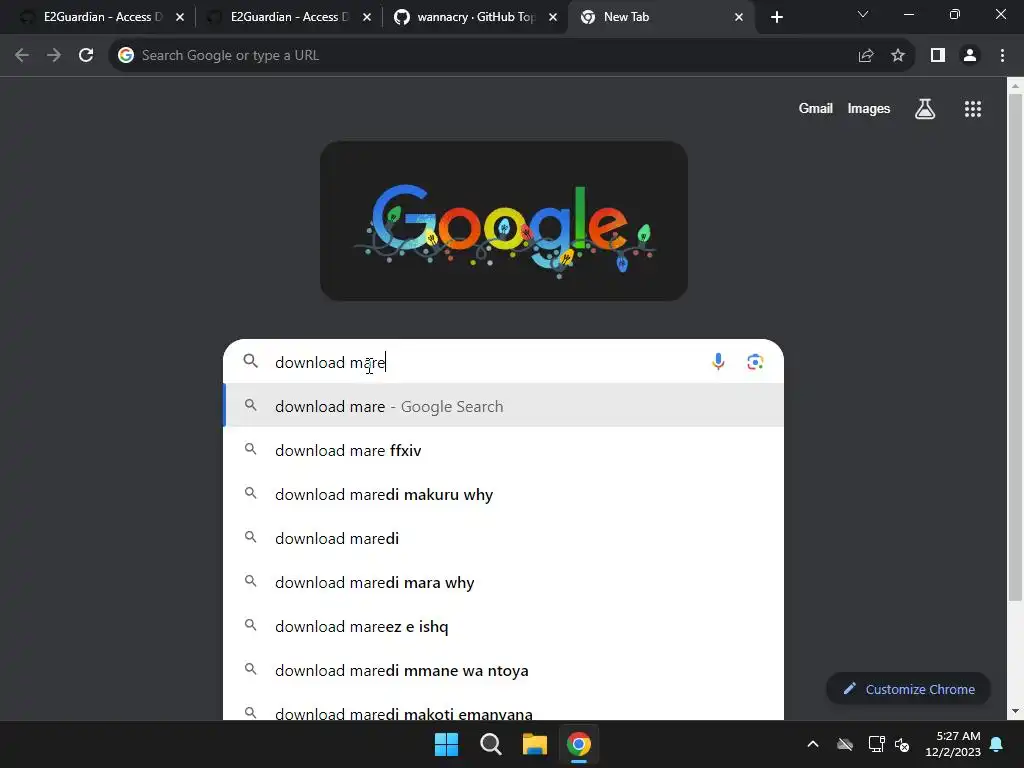Select suggestion "download maredi mmane wa ntoya"
1024x768 pixels.
tap(504, 671)
